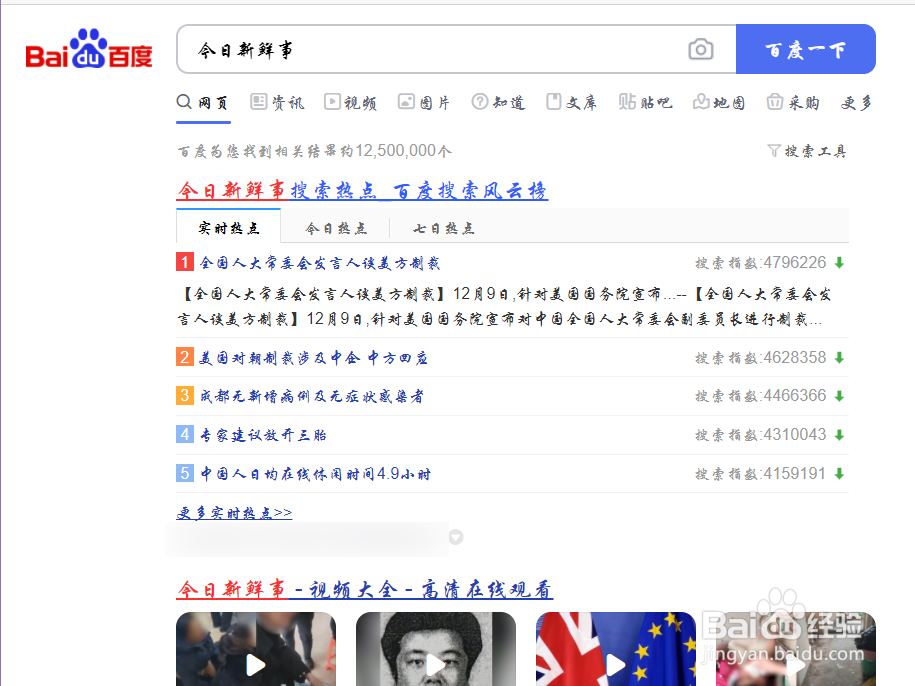Click green down arrow beside 4310043
This screenshot has width=915, height=686.
839,435
